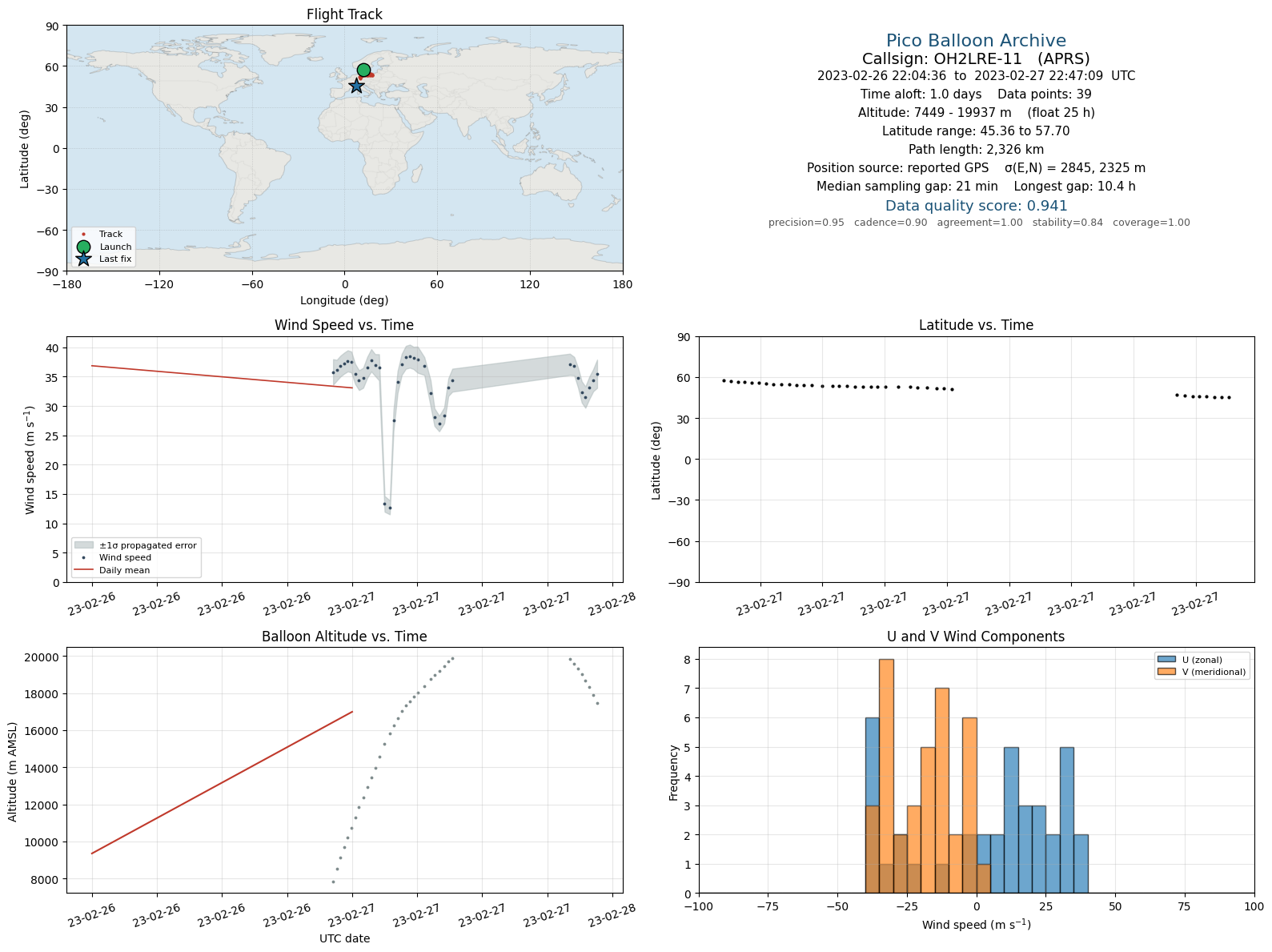
Task: Click the Longitude (deg) axis label
Action: (344, 300)
